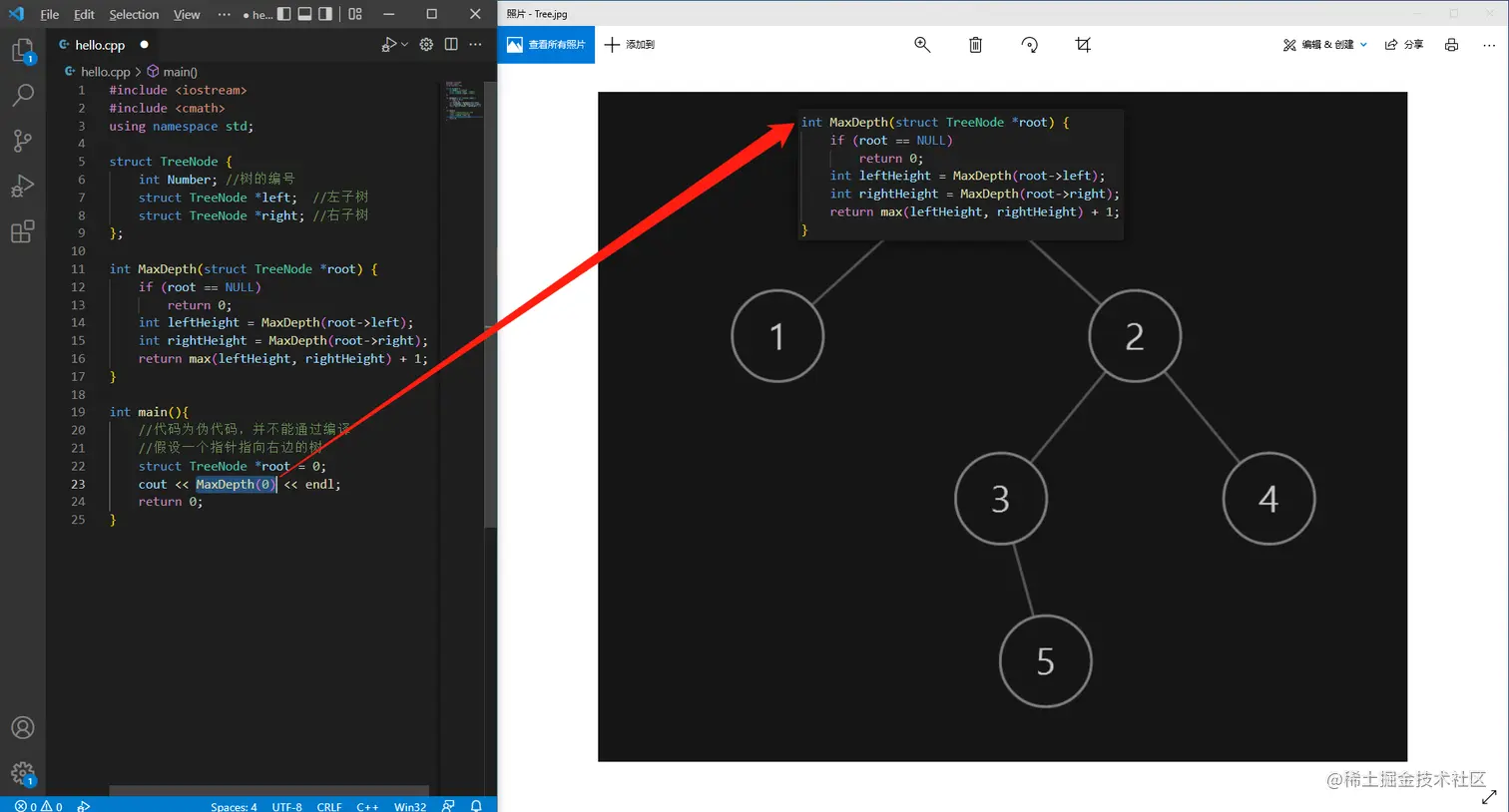The width and height of the screenshot is (1509, 812).
Task: Toggle the bottom panel layout
Action: [304, 14]
